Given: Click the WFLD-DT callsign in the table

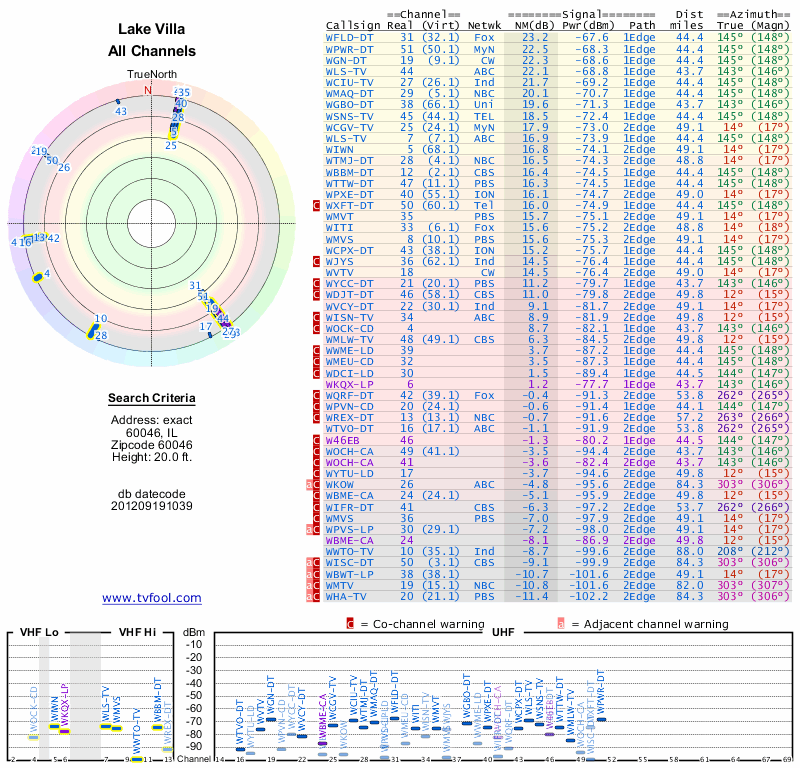Looking at the screenshot, I should tap(350, 37).
